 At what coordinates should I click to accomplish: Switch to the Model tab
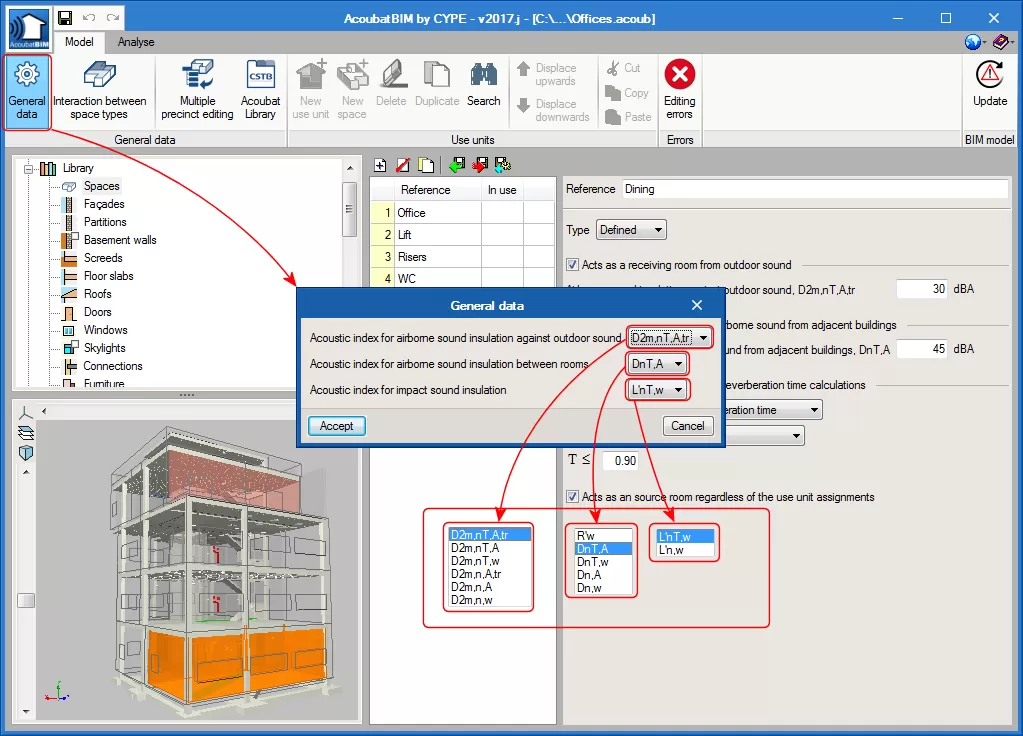pos(79,42)
